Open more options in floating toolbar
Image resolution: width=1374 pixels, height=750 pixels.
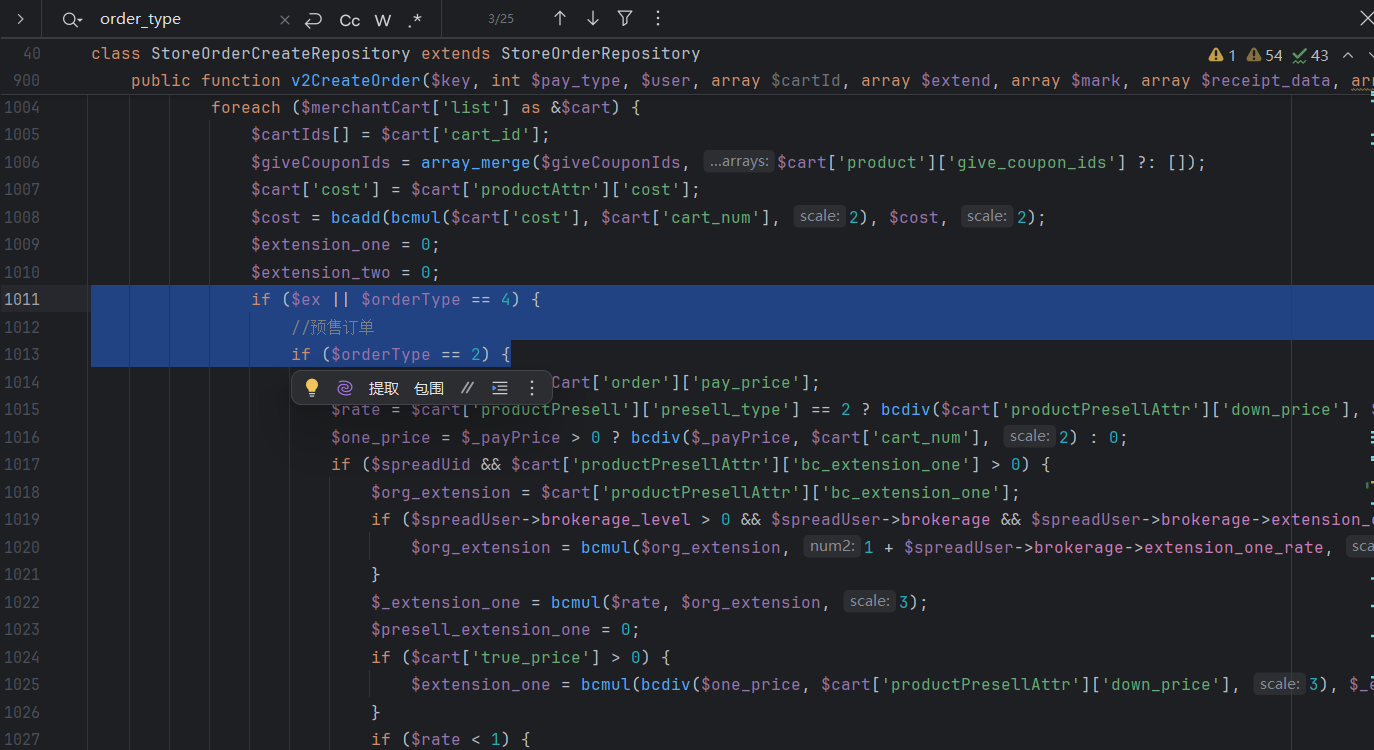click(x=532, y=388)
